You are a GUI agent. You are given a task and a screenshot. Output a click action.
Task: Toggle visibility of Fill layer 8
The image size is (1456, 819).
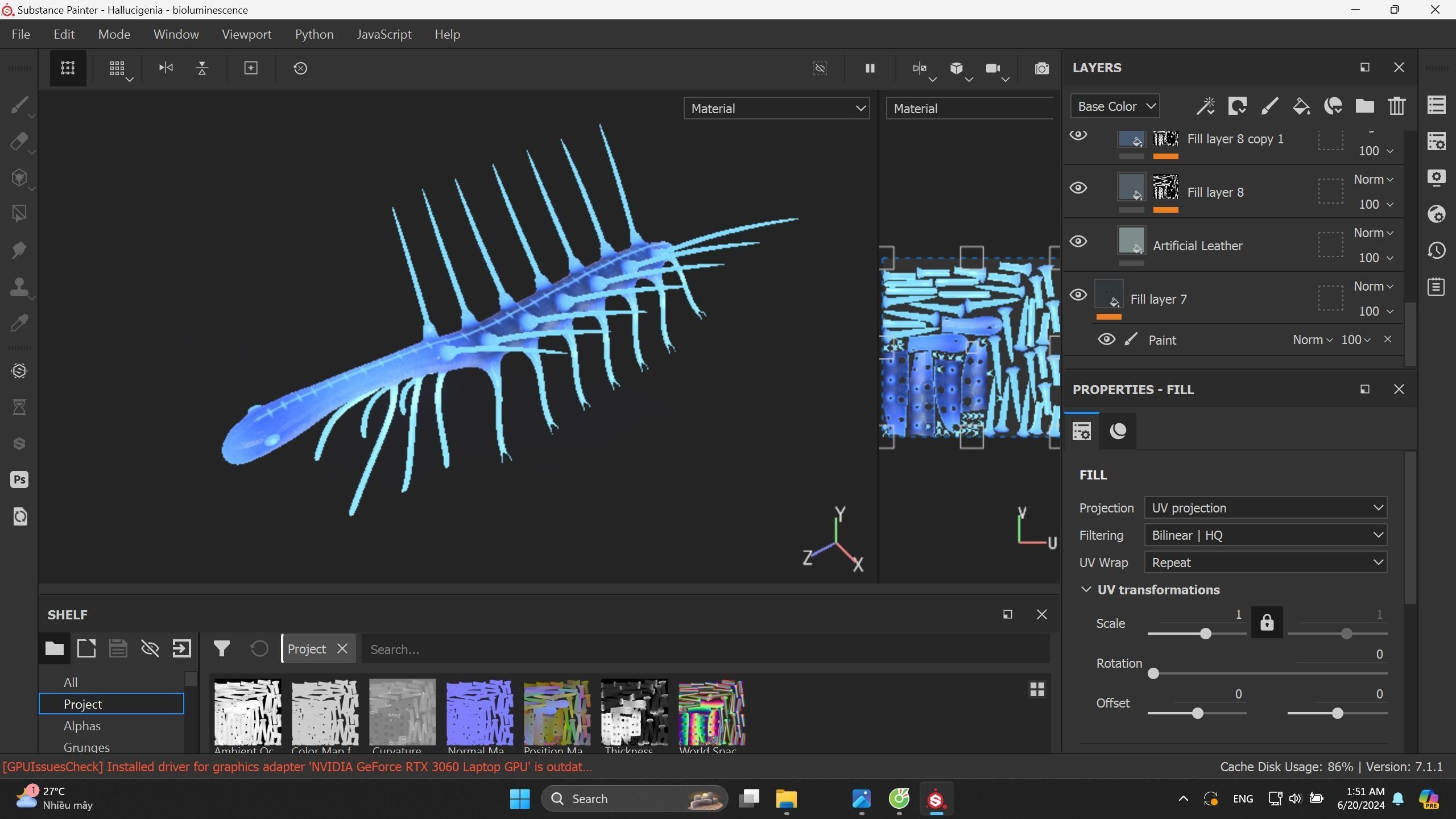click(1078, 188)
